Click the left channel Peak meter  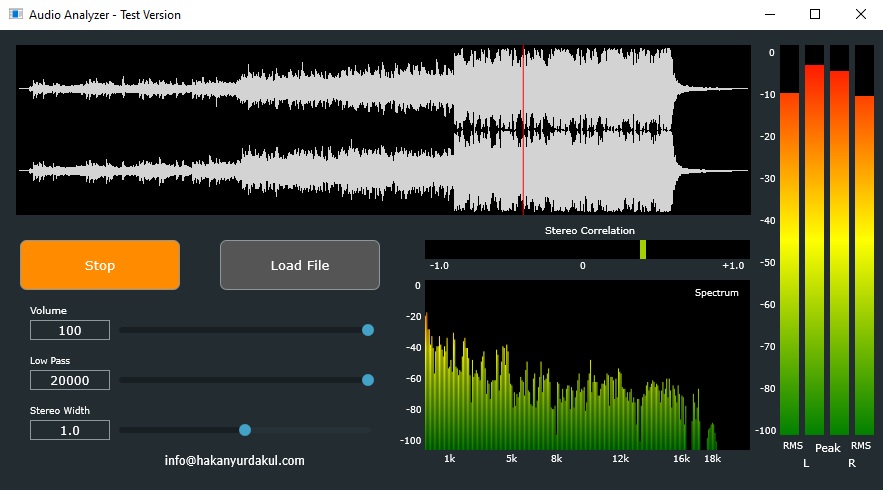814,250
